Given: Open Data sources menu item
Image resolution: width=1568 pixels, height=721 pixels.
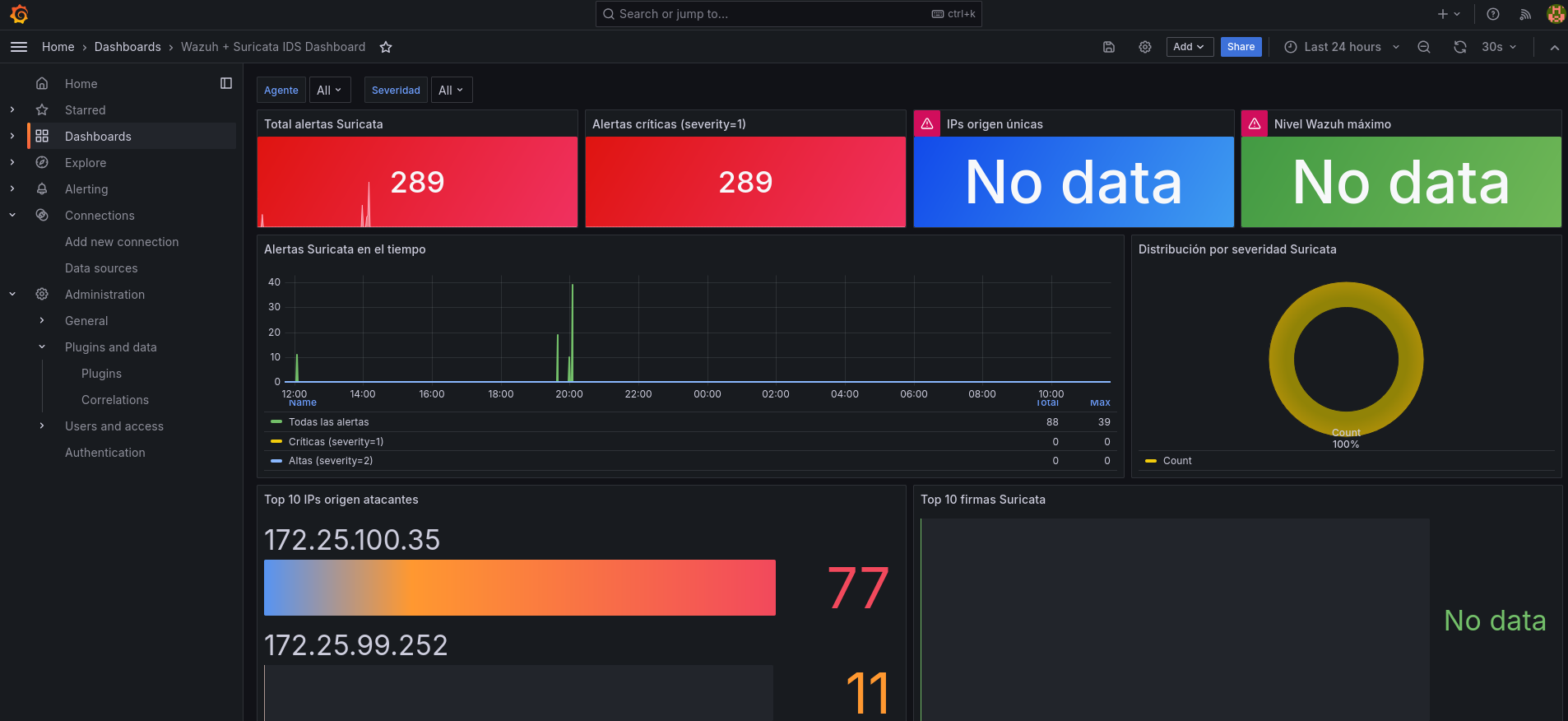Looking at the screenshot, I should pos(101,267).
